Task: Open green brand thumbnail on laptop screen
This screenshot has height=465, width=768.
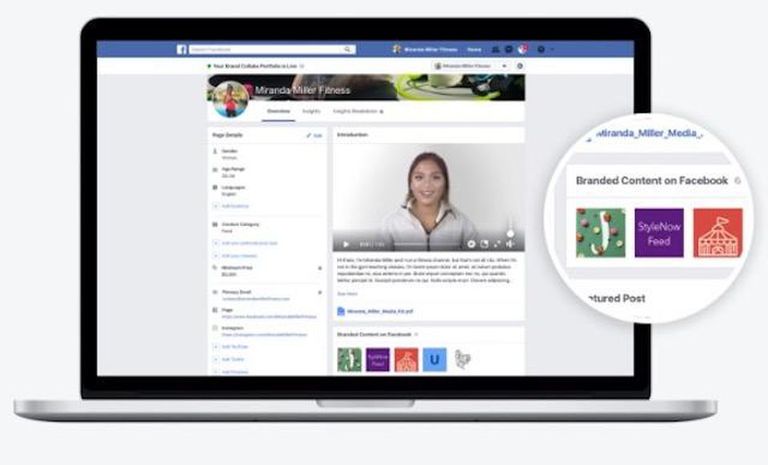Action: (349, 360)
